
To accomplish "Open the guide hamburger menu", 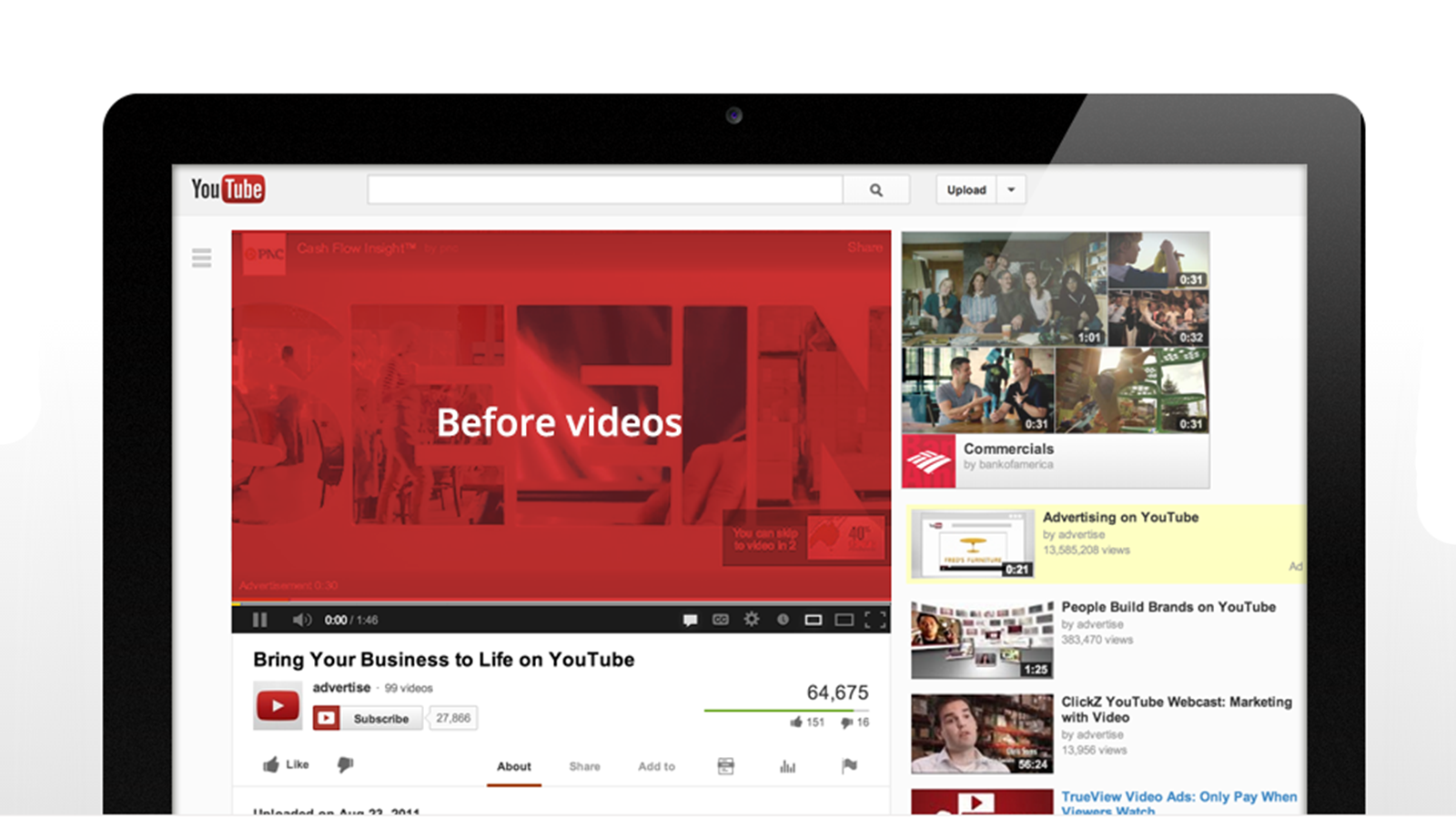I will click(x=202, y=258).
